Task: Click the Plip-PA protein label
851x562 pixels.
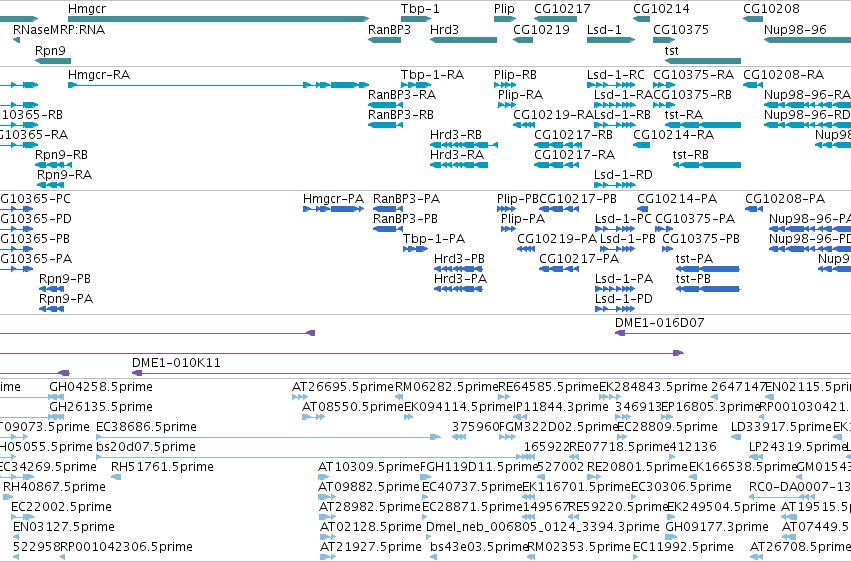Action: pos(523,219)
